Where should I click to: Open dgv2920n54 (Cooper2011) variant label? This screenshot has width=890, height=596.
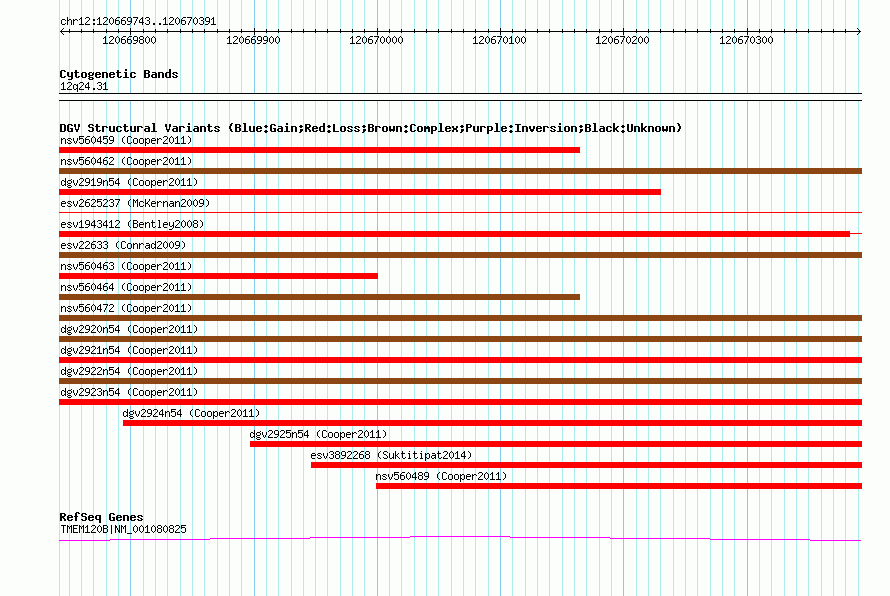[129, 329]
